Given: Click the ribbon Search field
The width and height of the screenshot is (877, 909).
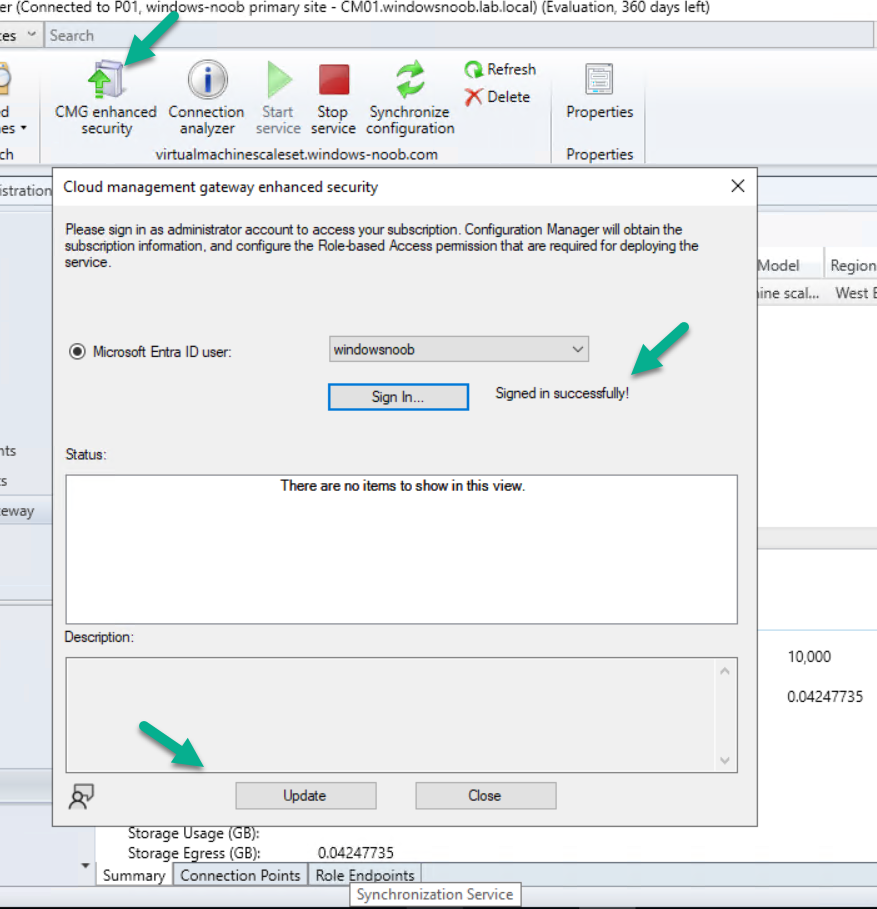Looking at the screenshot, I should point(458,35).
